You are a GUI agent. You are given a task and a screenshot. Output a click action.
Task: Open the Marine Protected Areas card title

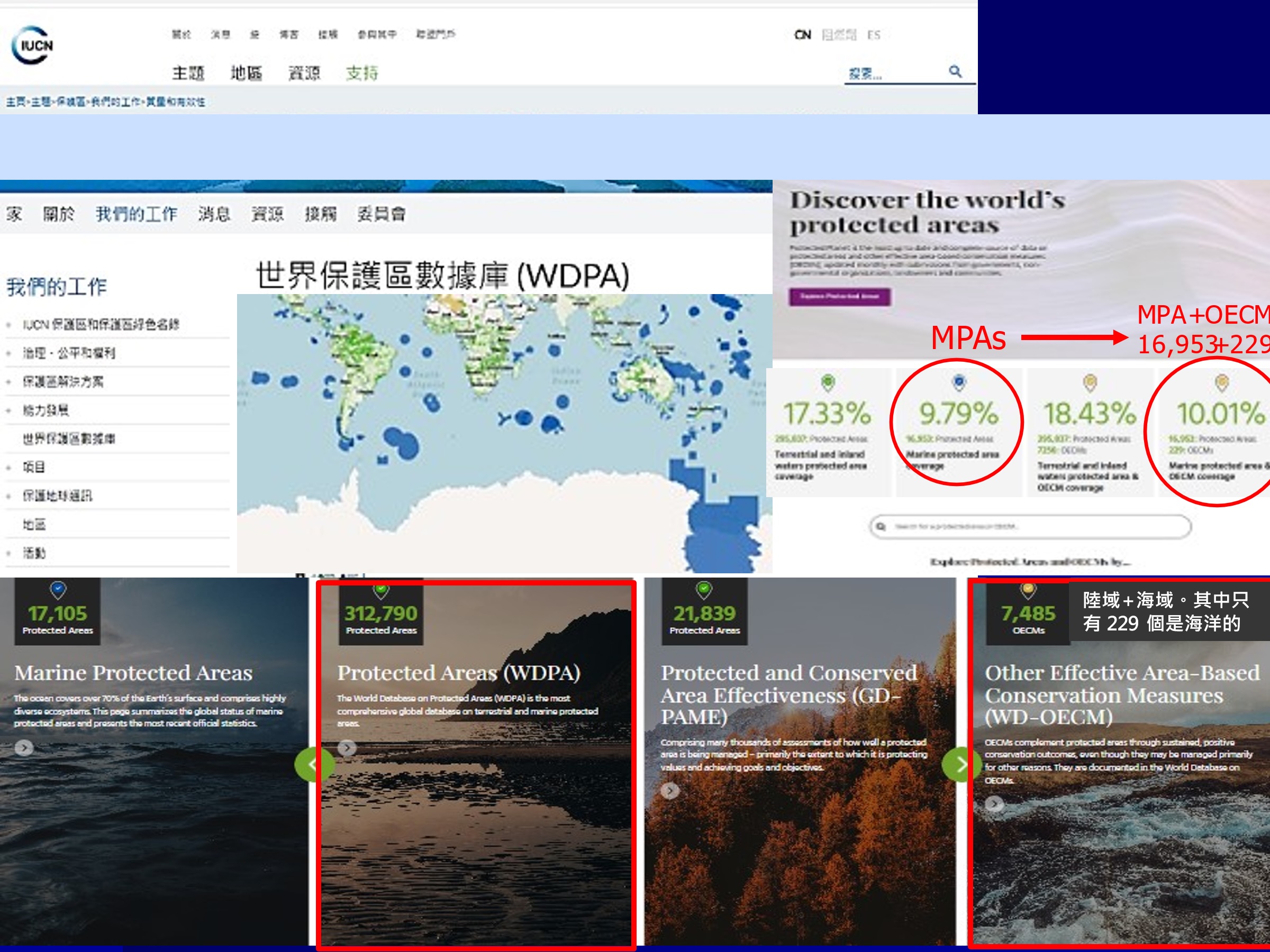click(133, 673)
